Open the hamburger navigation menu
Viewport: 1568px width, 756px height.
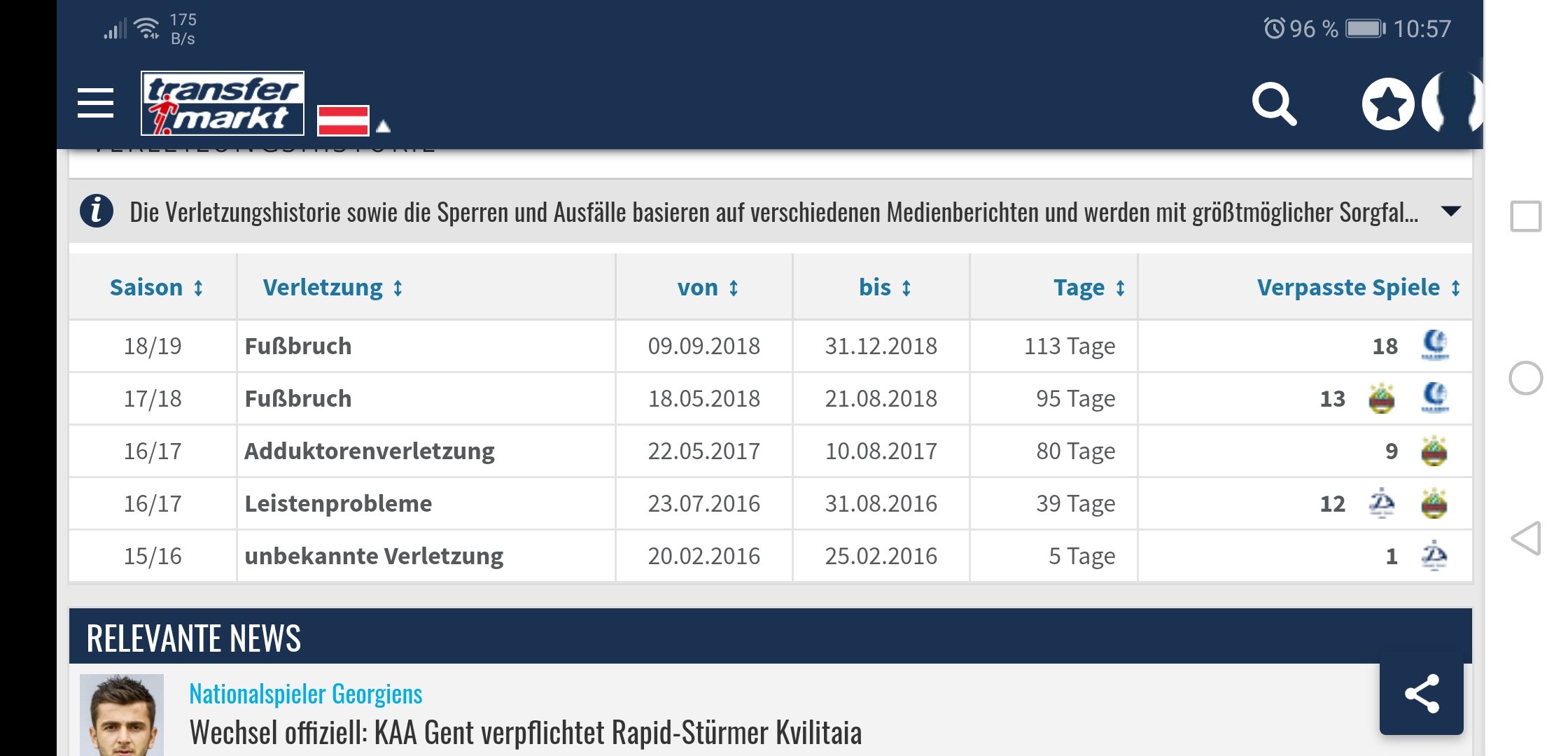95,104
